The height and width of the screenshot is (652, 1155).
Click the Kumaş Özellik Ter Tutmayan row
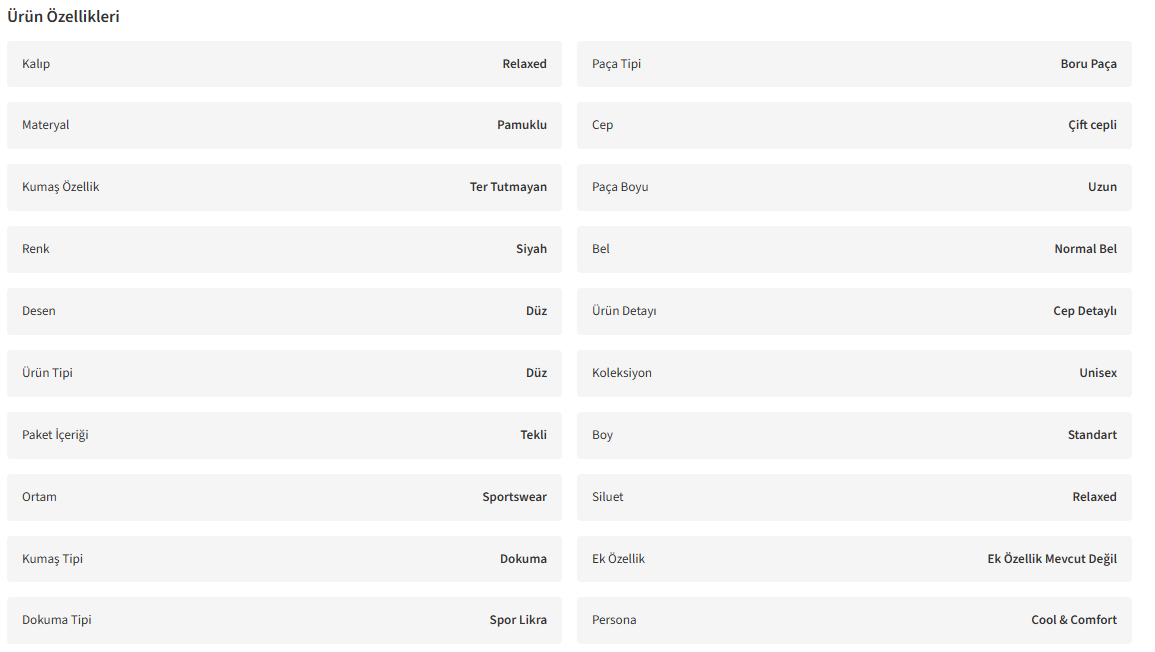[284, 187]
